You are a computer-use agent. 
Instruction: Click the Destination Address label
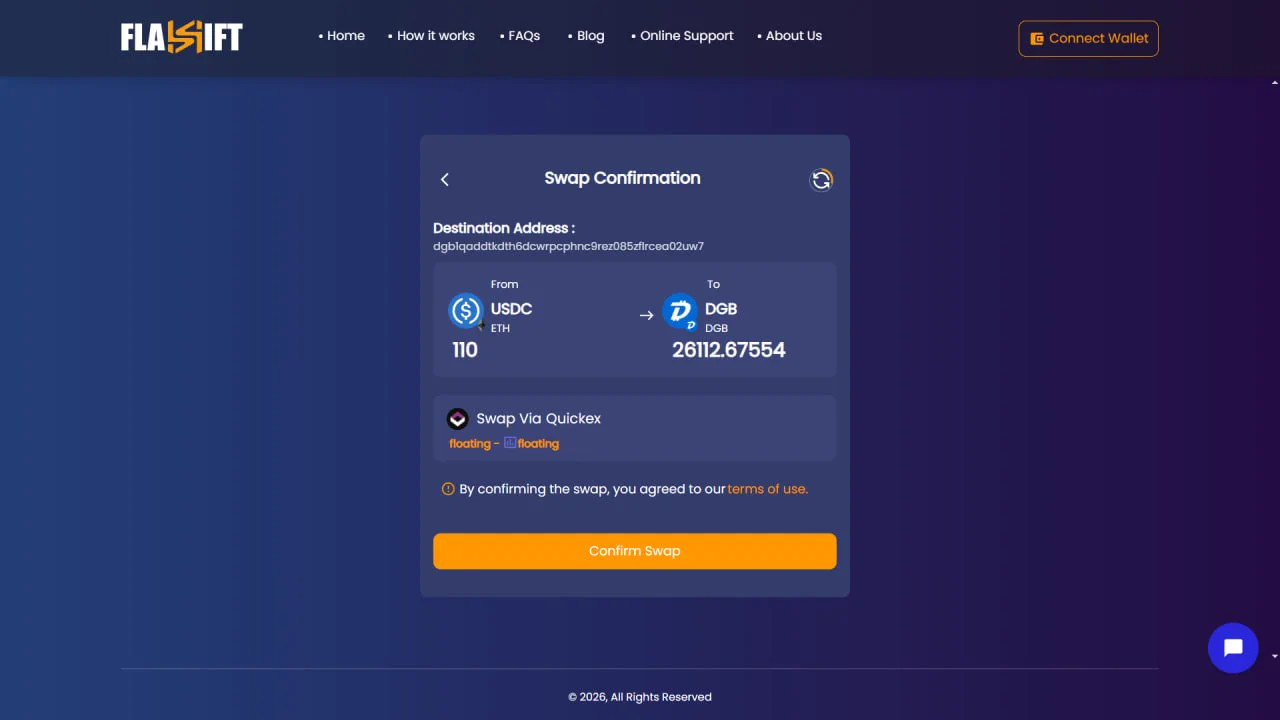click(504, 228)
